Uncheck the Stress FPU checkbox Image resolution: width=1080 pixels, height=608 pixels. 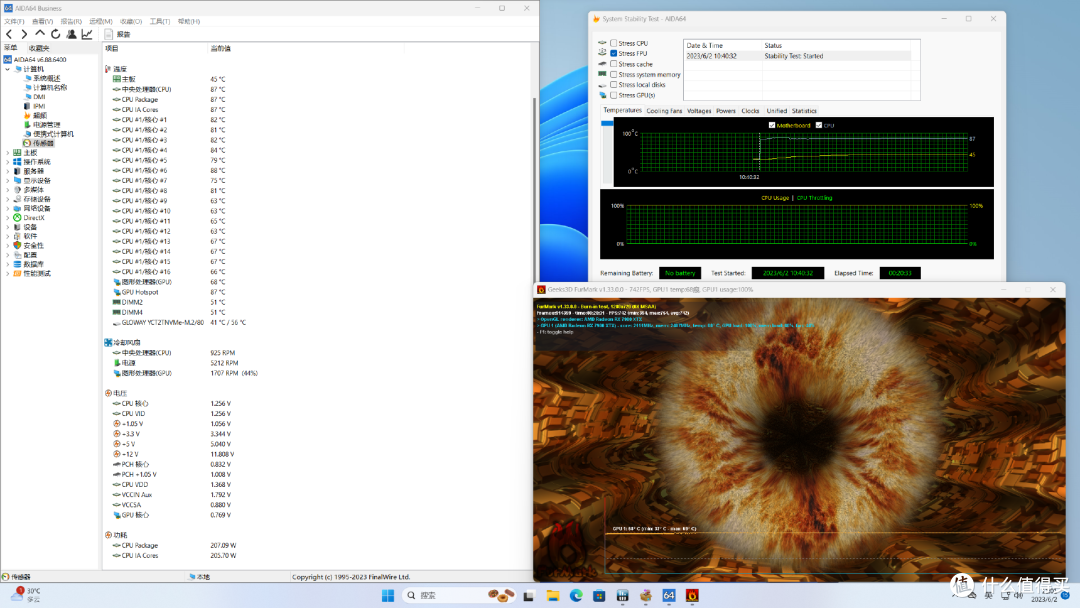tap(614, 53)
